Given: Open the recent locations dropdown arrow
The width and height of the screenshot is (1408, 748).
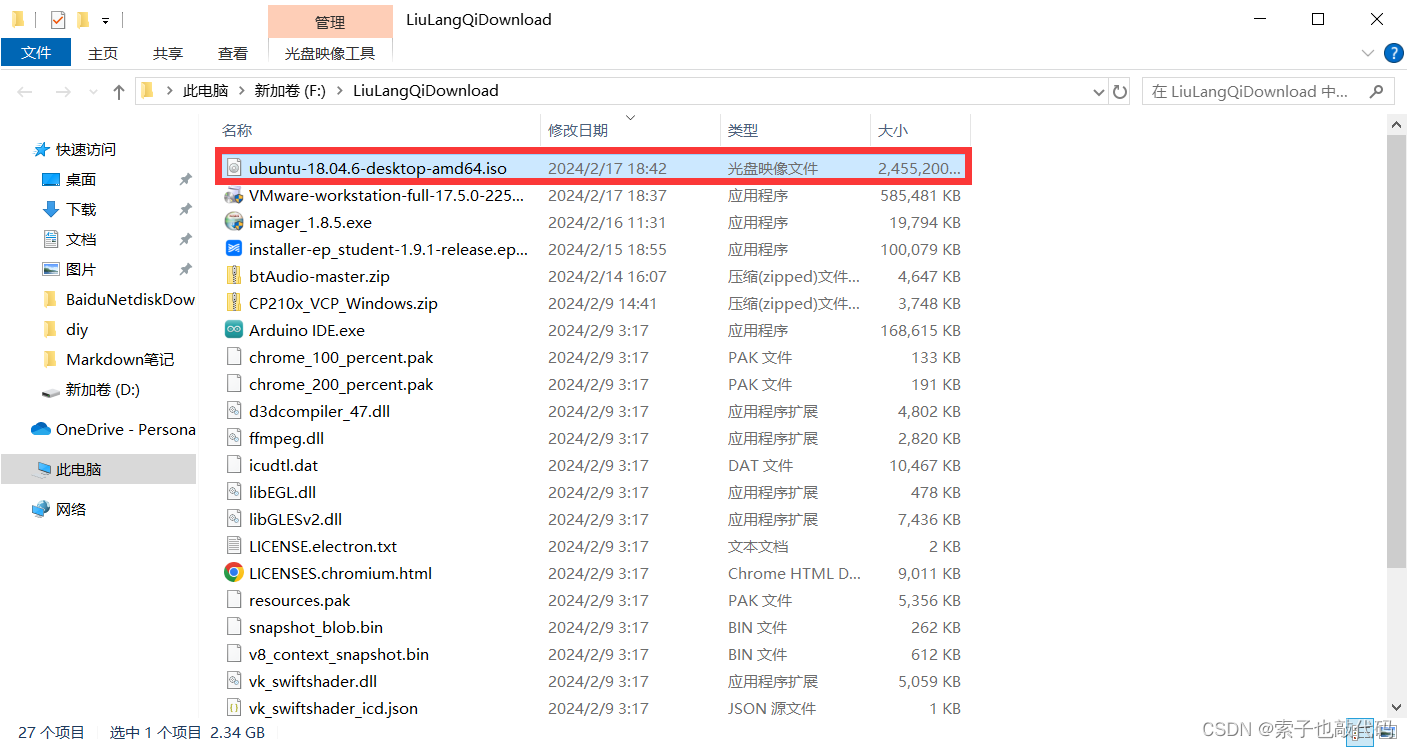Looking at the screenshot, I should [94, 91].
